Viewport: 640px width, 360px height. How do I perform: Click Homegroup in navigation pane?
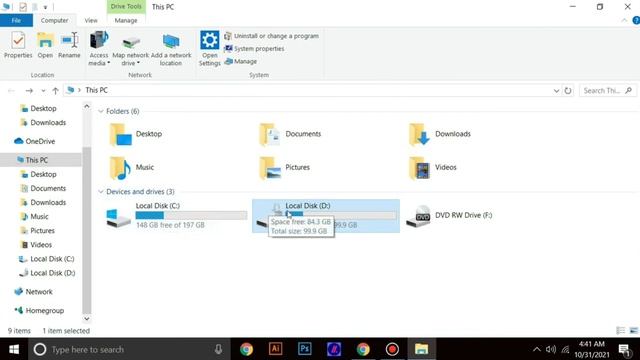39,311
